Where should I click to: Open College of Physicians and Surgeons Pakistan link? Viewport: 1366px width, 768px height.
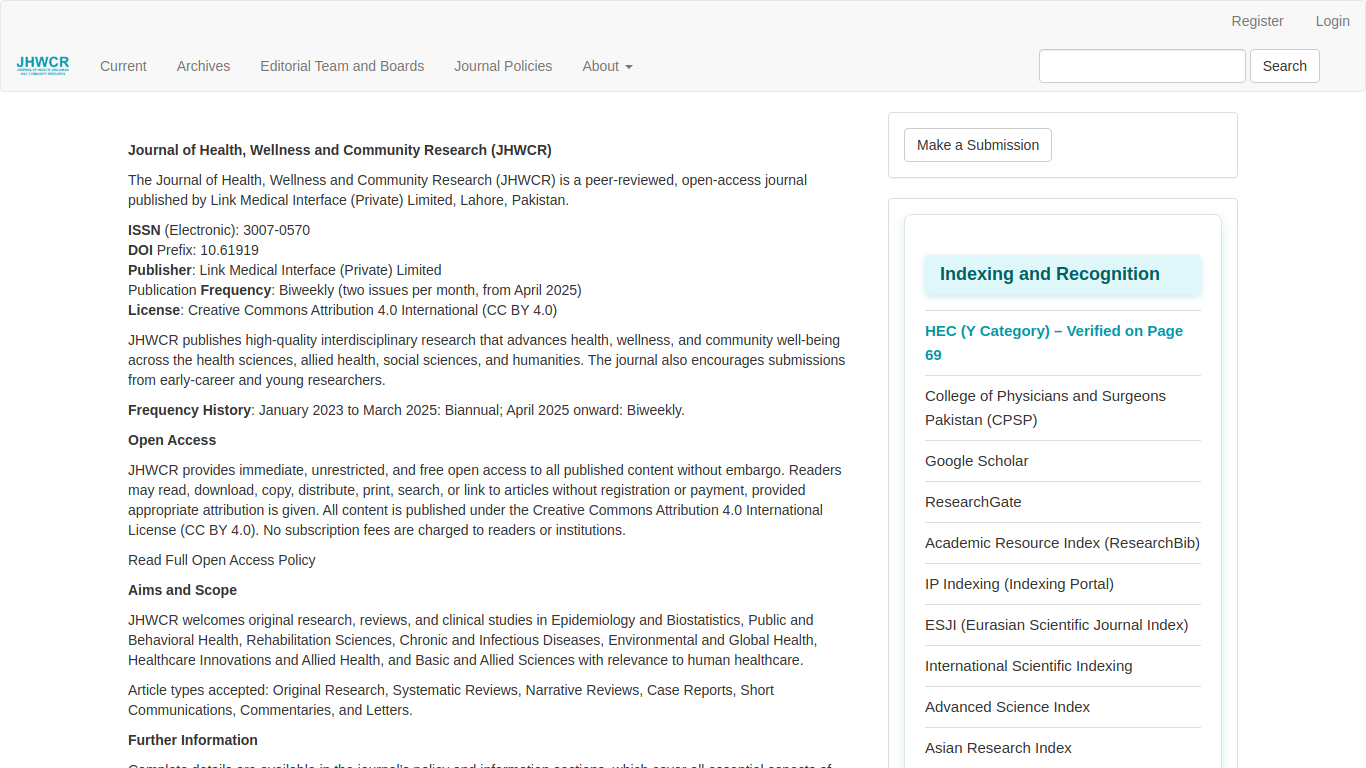pyautogui.click(x=1045, y=408)
